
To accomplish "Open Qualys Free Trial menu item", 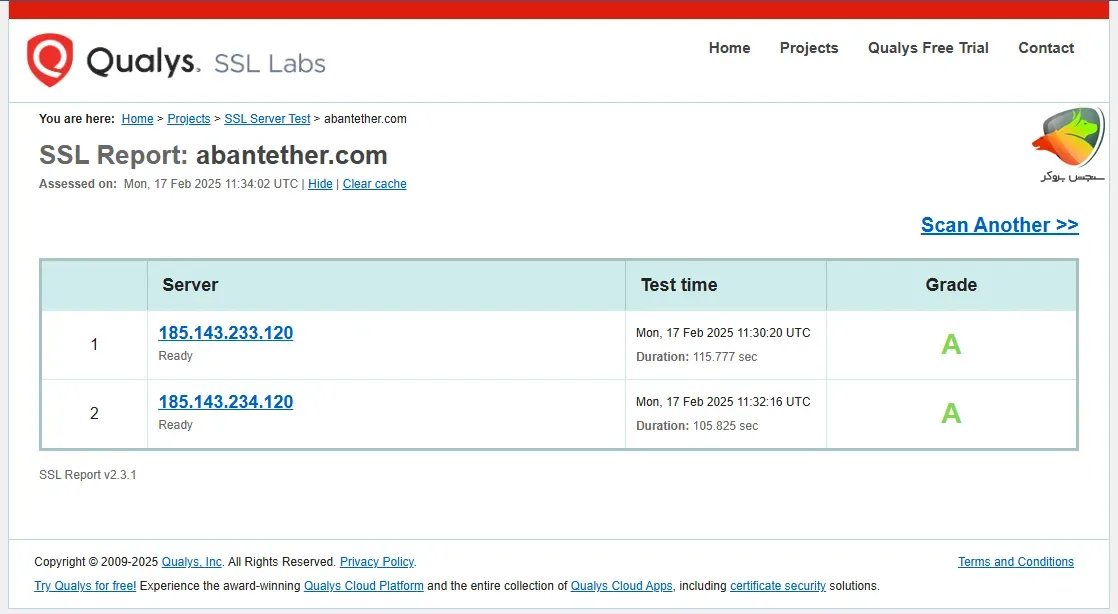I will (x=928, y=48).
